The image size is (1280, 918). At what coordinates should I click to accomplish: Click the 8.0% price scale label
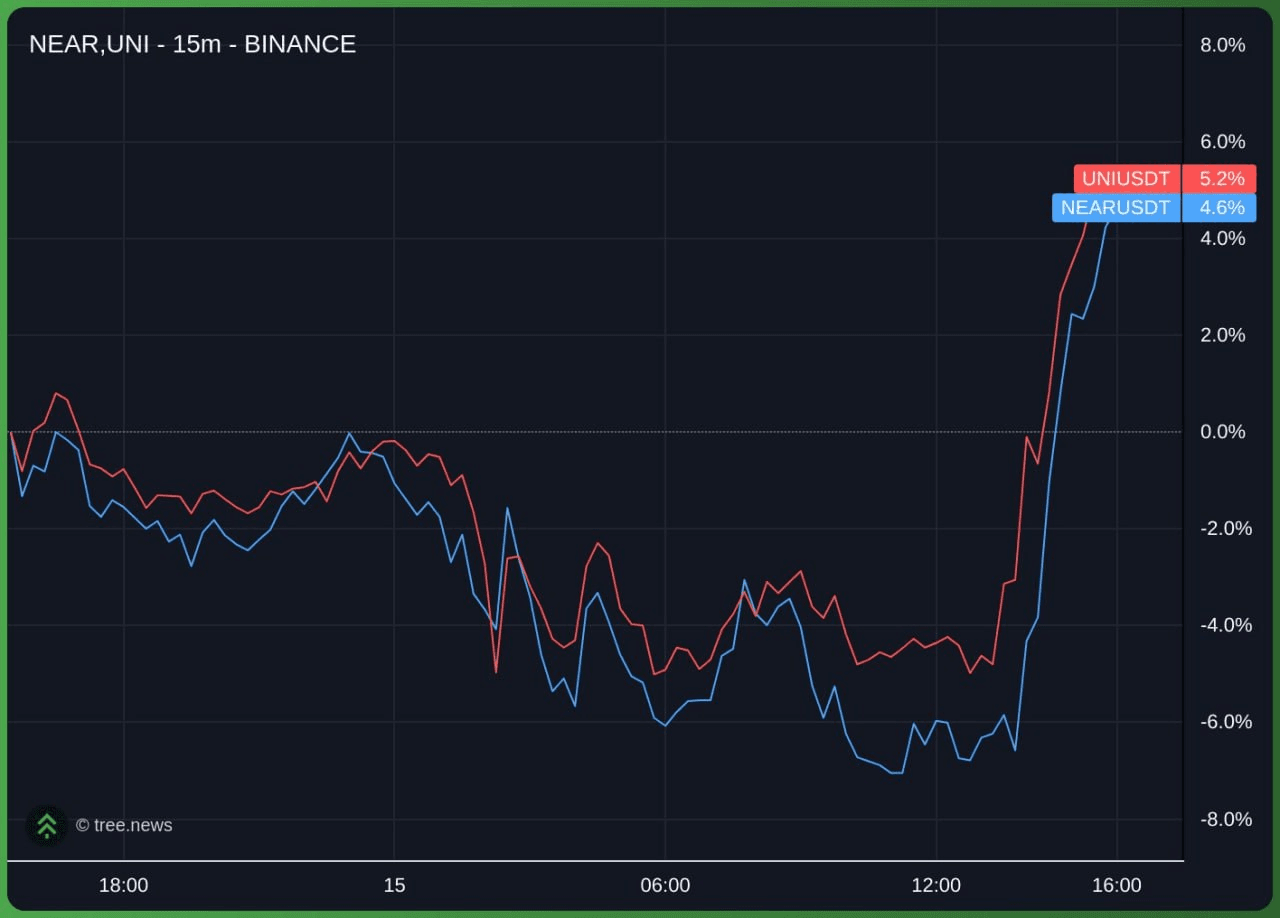(x=1222, y=45)
